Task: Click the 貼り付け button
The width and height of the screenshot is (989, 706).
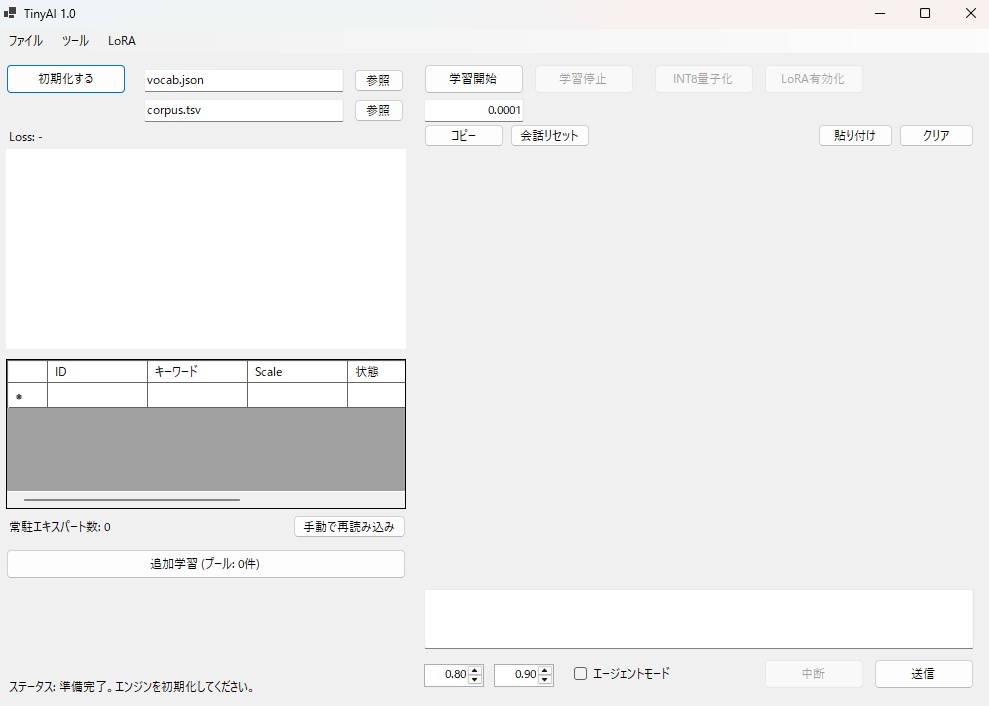Action: (855, 136)
